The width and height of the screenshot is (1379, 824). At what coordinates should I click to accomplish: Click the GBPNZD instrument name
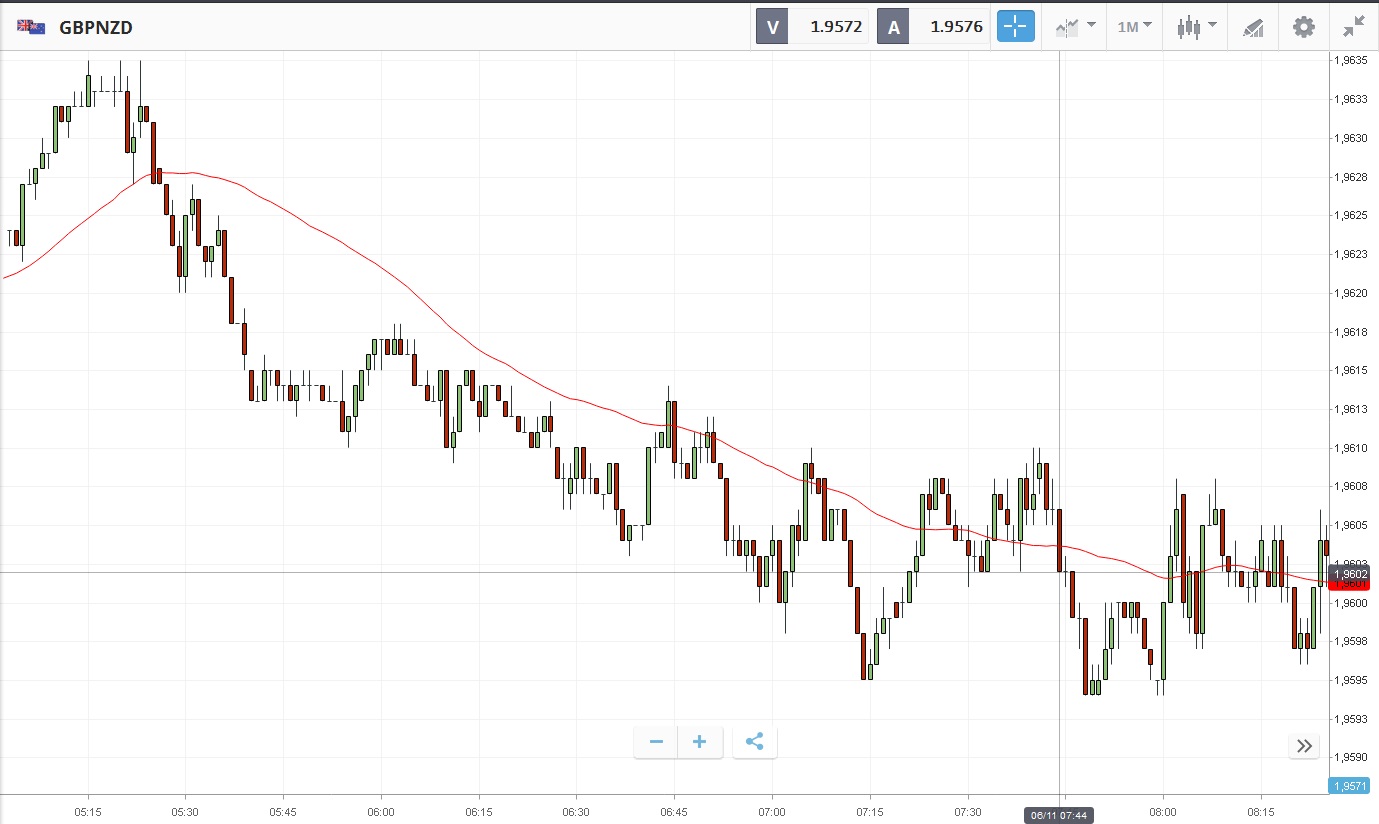pos(96,27)
